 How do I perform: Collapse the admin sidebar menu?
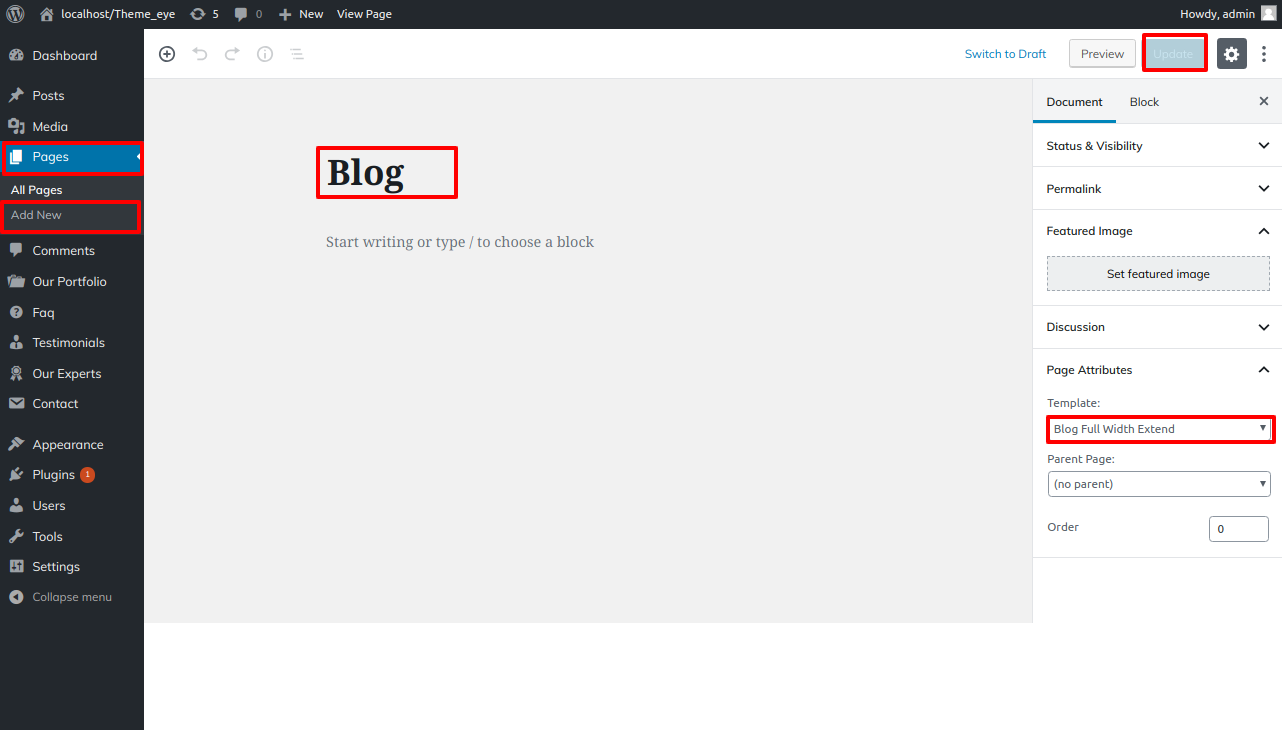60,597
